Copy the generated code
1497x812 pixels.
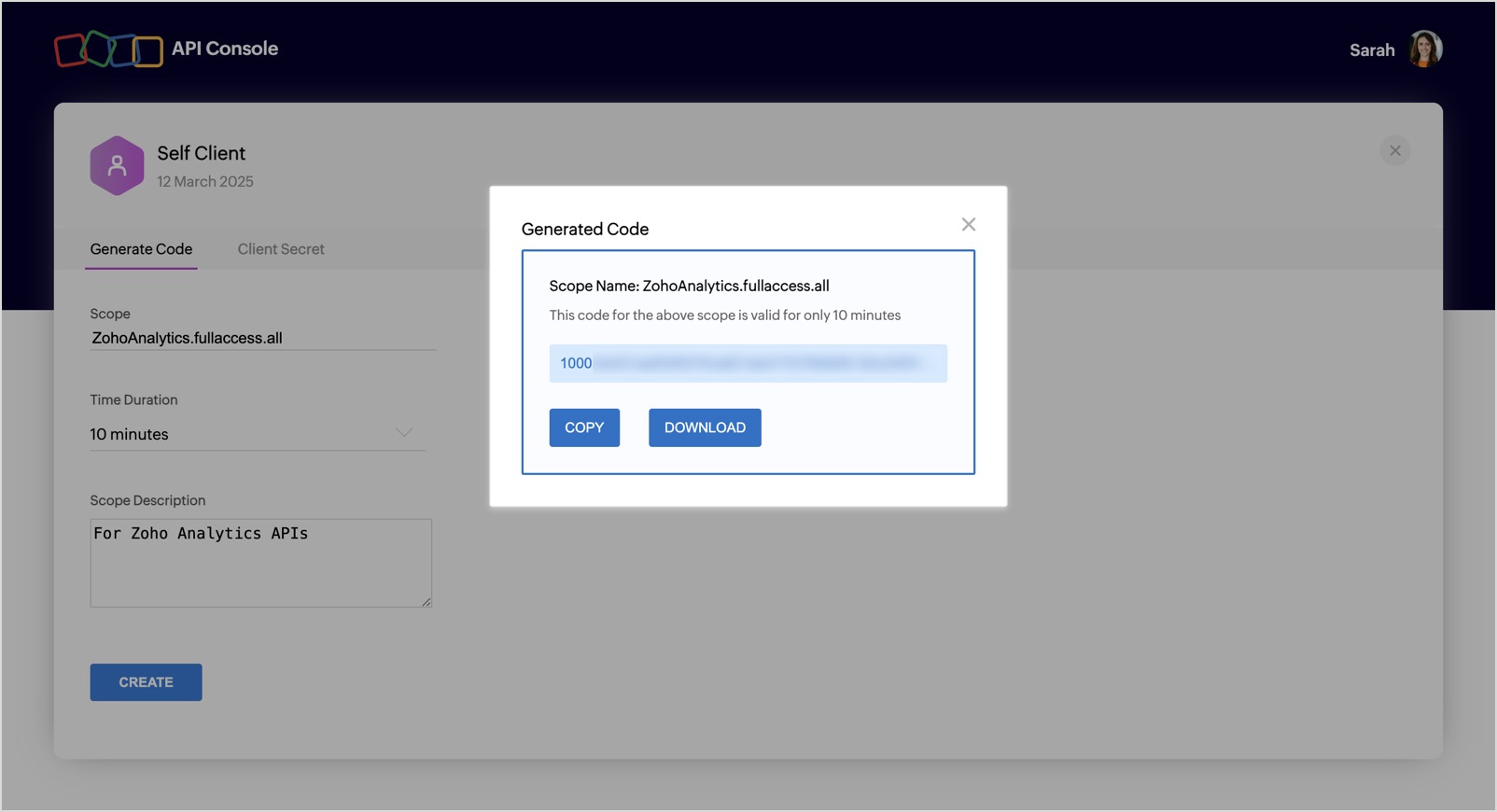tap(584, 427)
